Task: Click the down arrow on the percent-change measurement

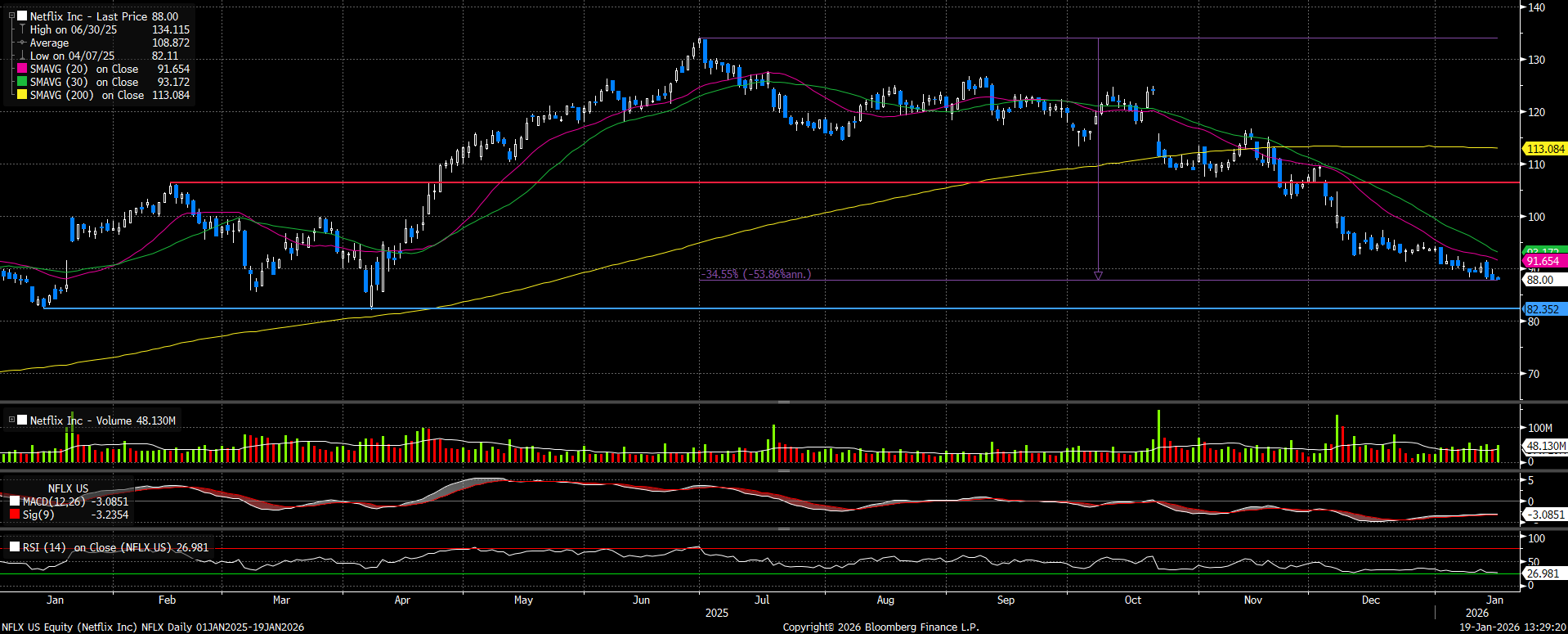Action: 1098,276
